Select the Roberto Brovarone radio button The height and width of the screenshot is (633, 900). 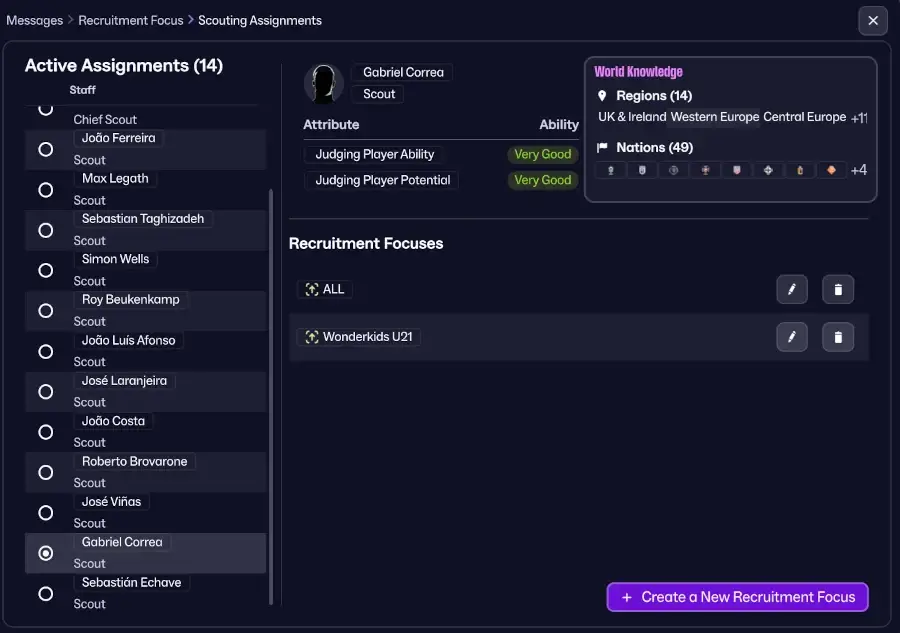pyautogui.click(x=45, y=472)
